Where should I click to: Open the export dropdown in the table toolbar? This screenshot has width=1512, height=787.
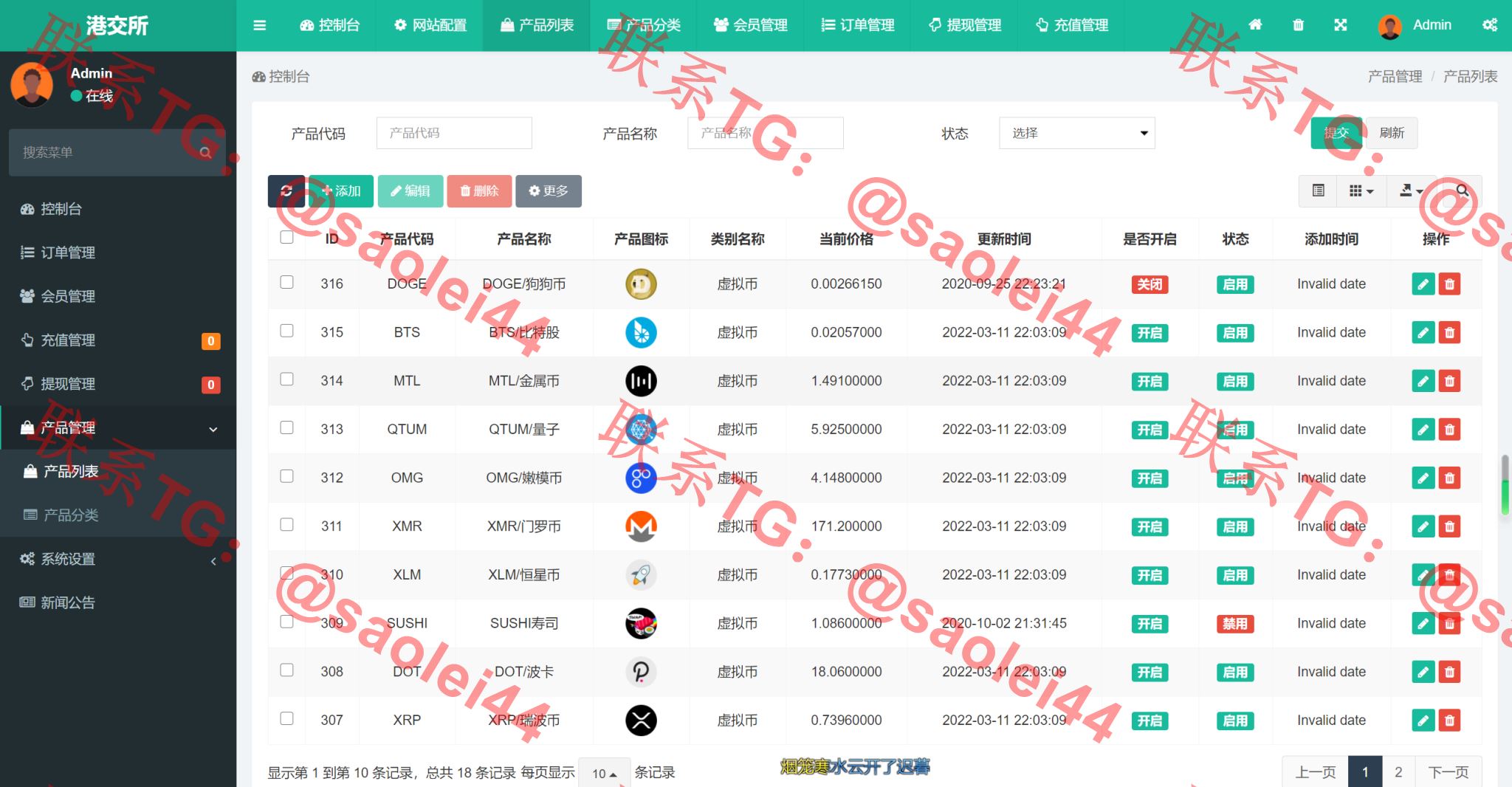coord(1411,191)
